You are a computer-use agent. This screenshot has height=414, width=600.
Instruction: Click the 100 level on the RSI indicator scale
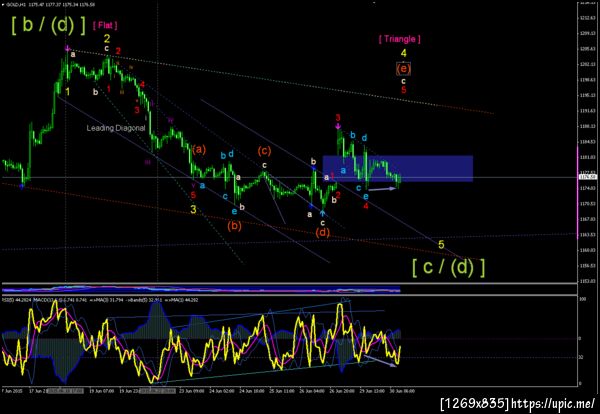[582, 300]
